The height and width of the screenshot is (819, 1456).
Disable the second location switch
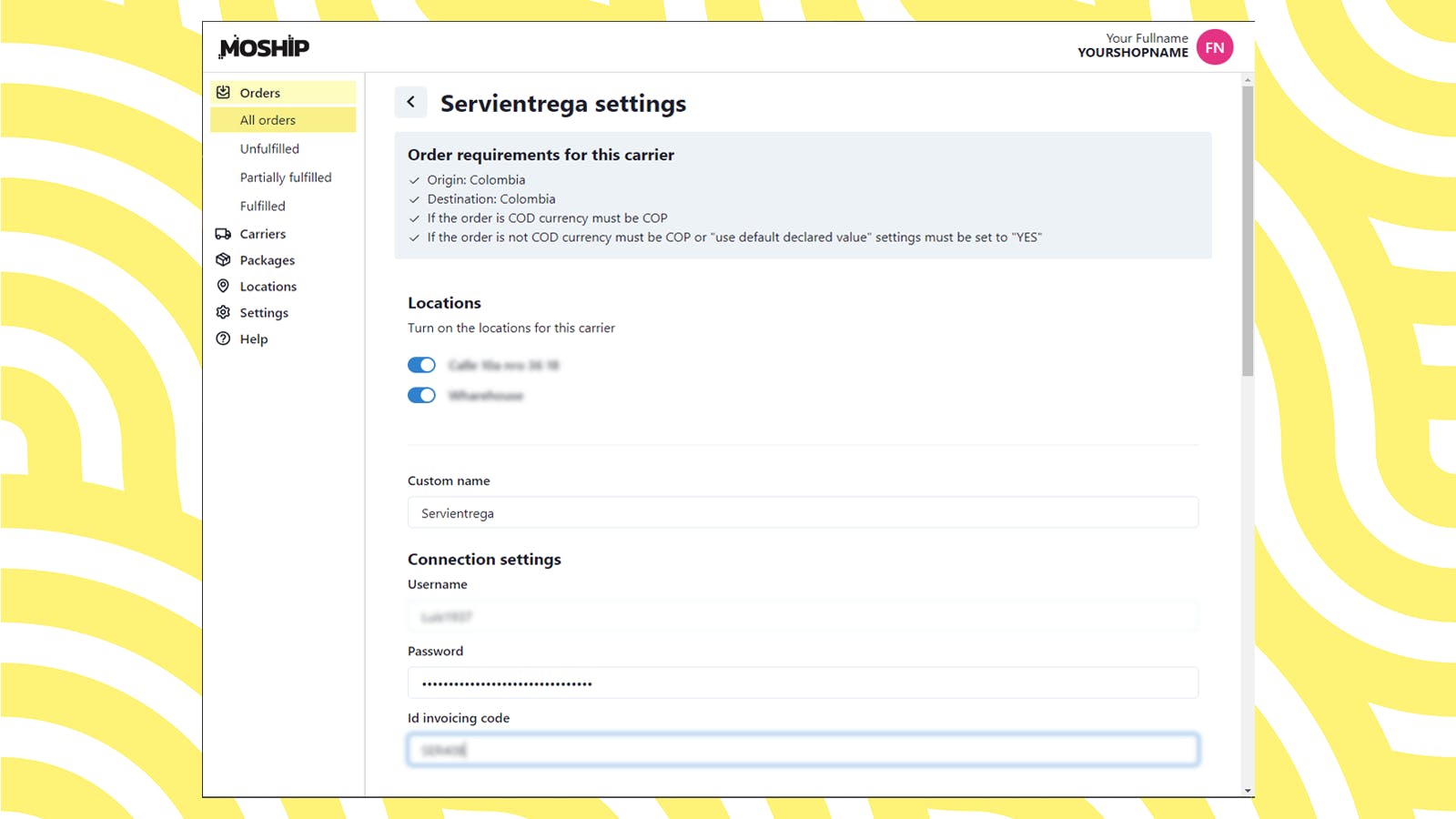tap(421, 395)
